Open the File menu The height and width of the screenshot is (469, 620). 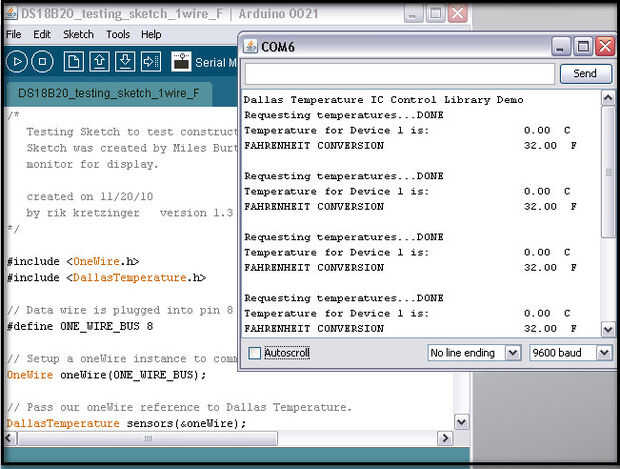click(13, 34)
